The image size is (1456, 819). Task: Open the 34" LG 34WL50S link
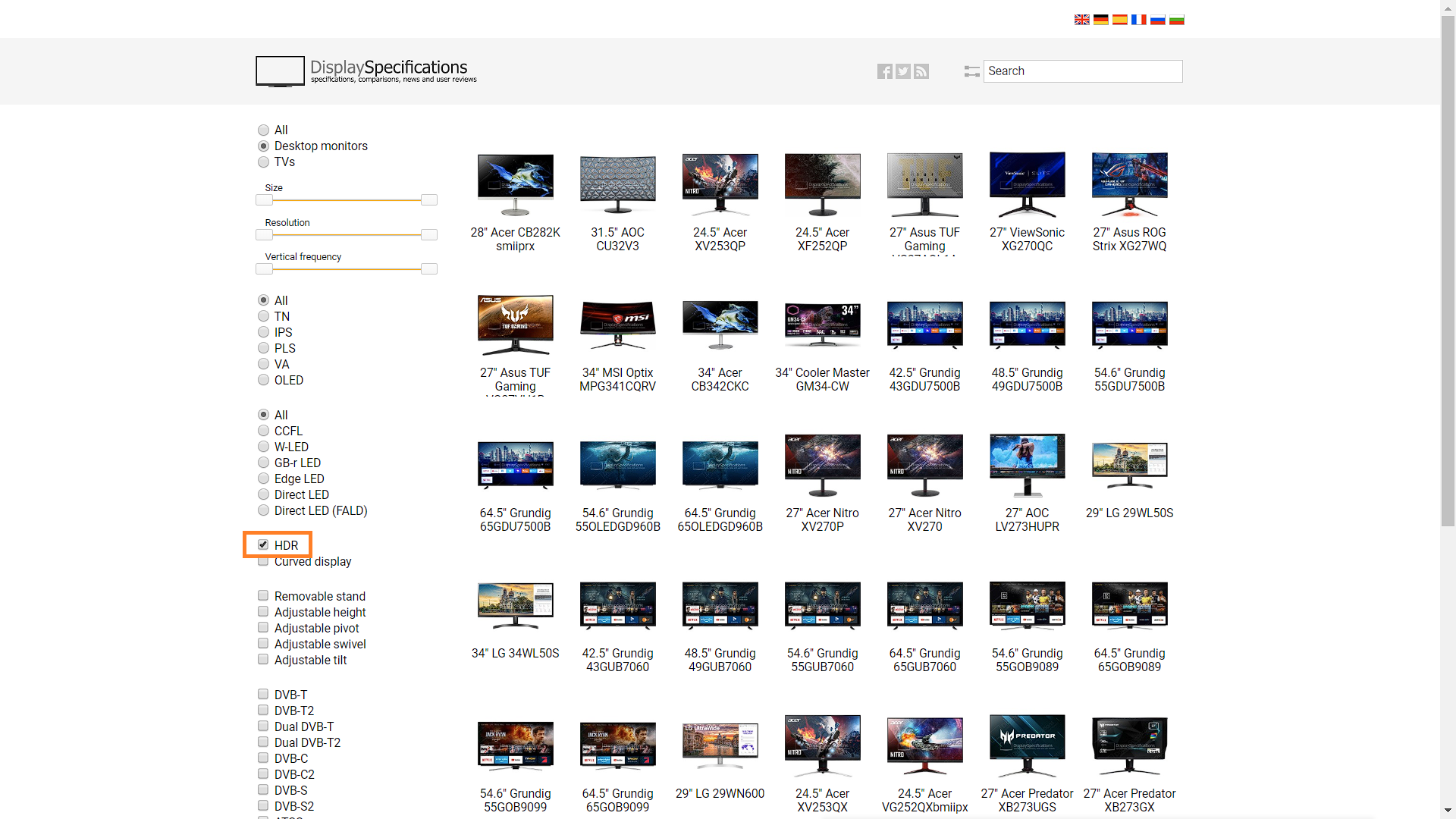point(516,654)
